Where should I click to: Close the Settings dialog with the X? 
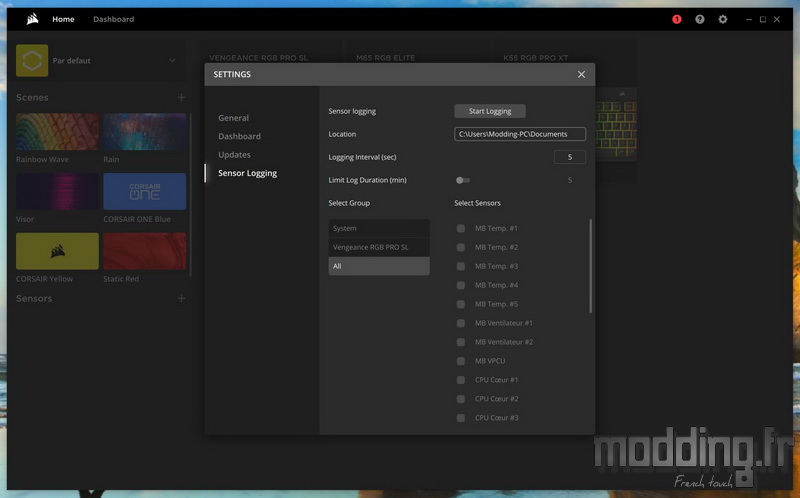pos(581,74)
